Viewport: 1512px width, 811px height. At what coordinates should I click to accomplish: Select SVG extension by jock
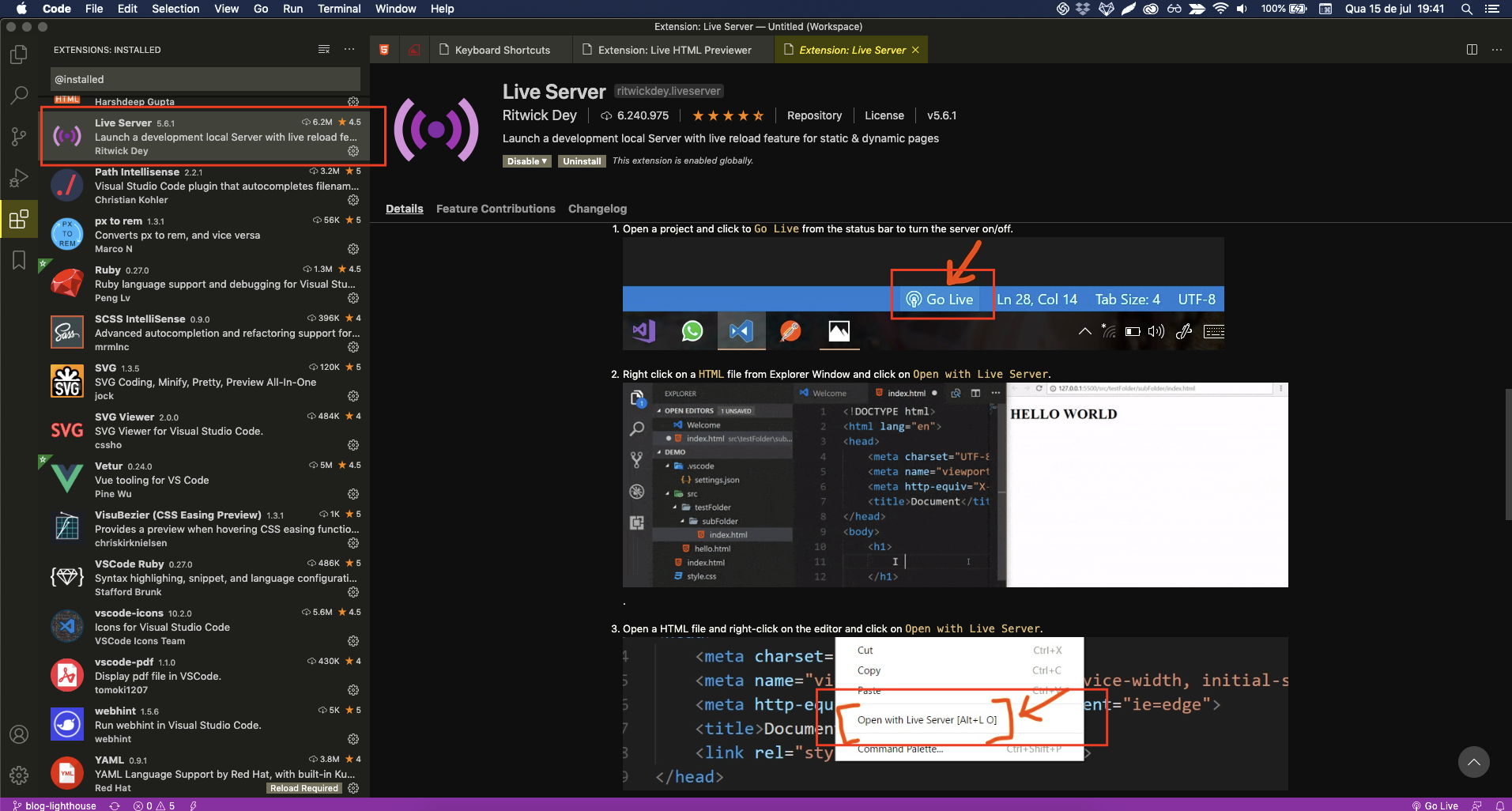(204, 382)
